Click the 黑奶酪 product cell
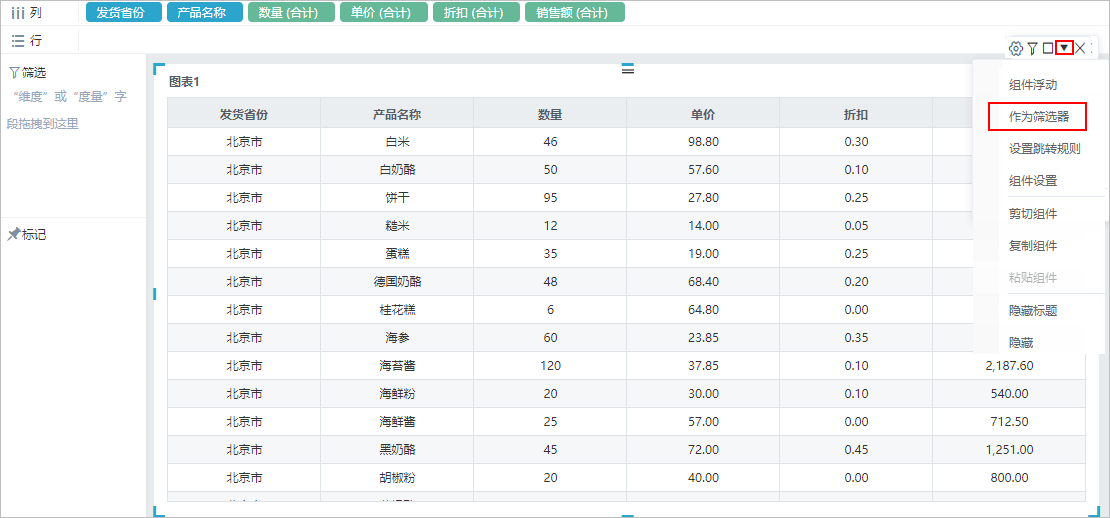Viewport: 1110px width, 518px height. coord(397,449)
